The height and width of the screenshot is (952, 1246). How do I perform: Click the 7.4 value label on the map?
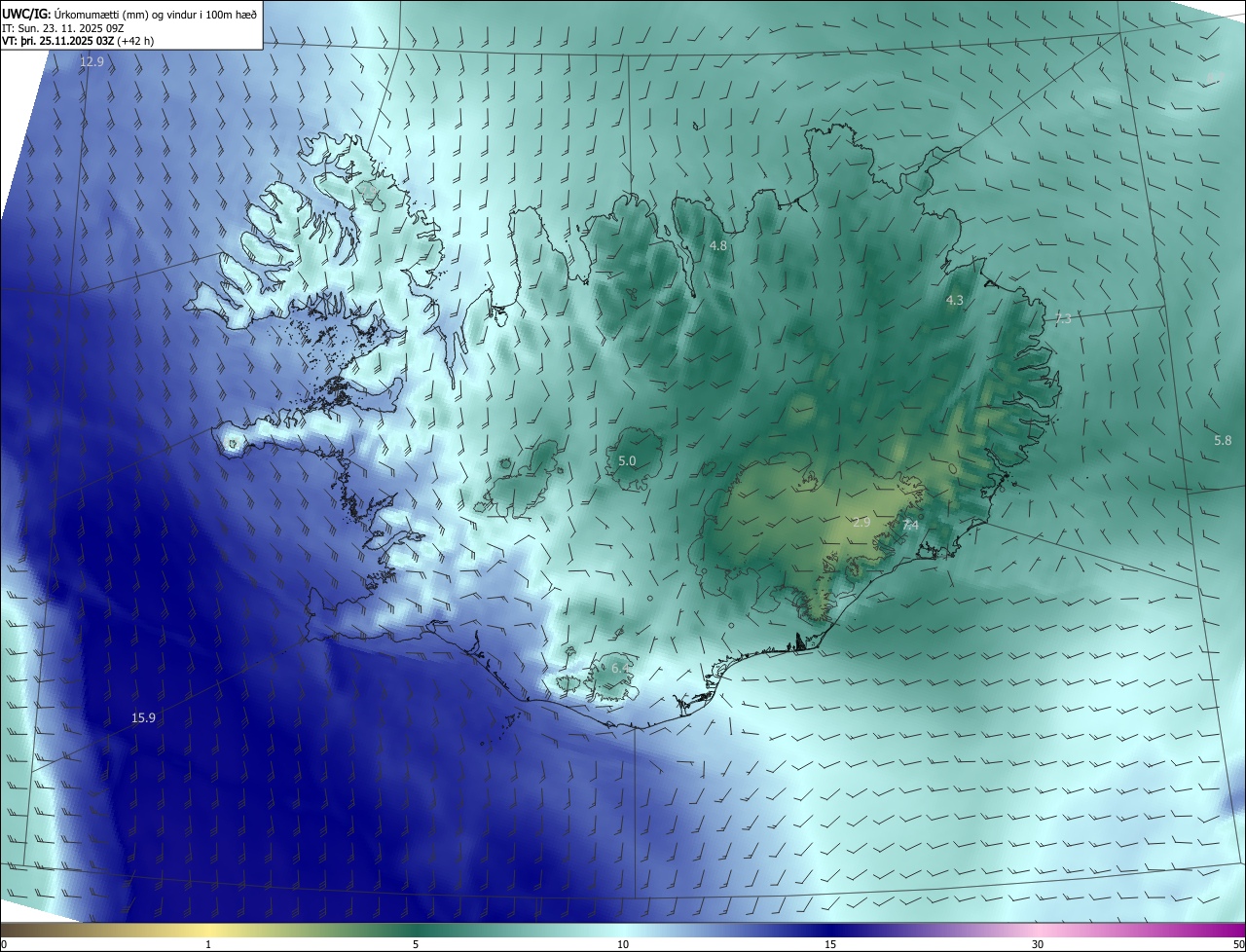point(911,526)
